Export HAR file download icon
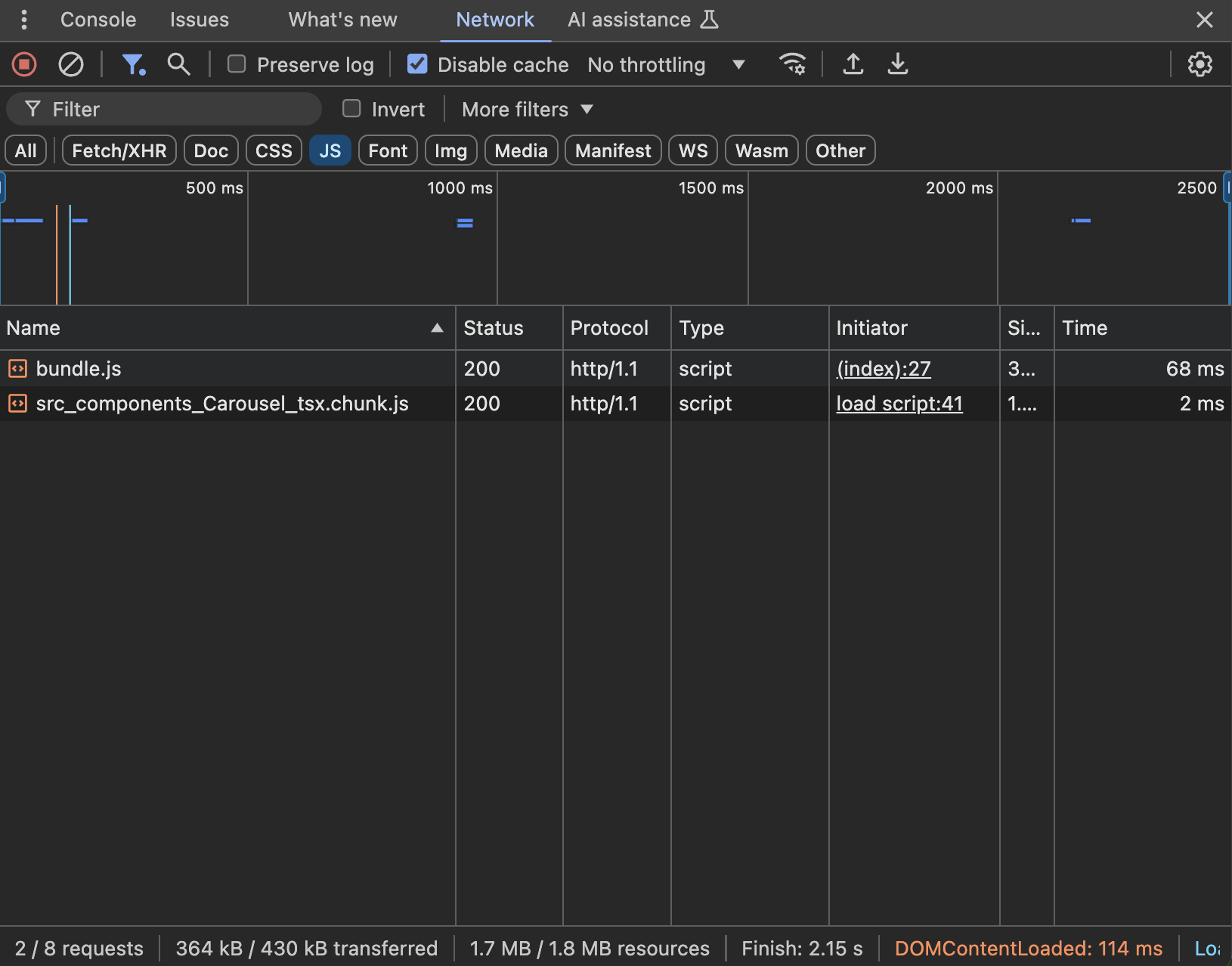Screen dimensions: 1232x966 [x=898, y=65]
